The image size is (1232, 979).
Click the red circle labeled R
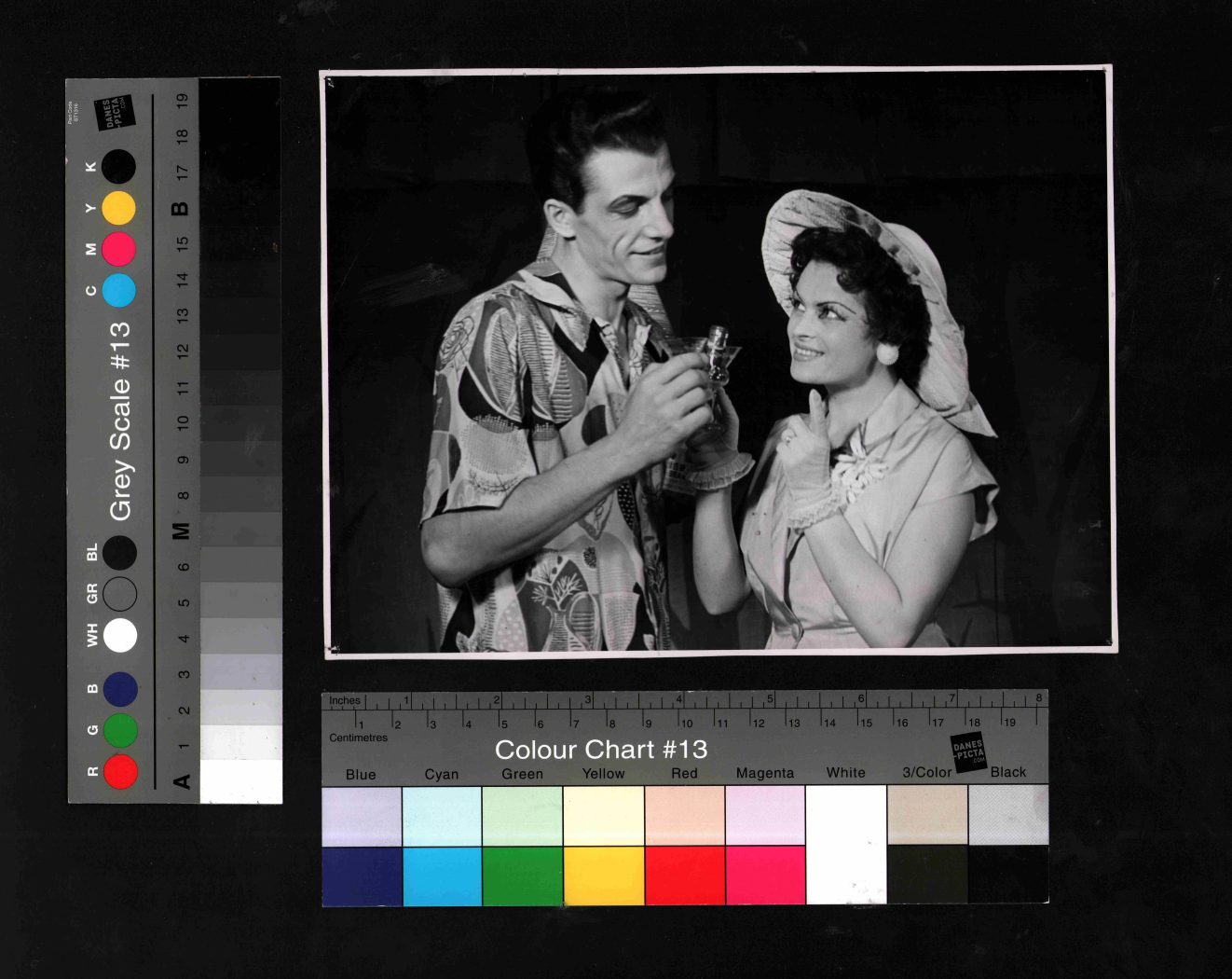[120, 771]
